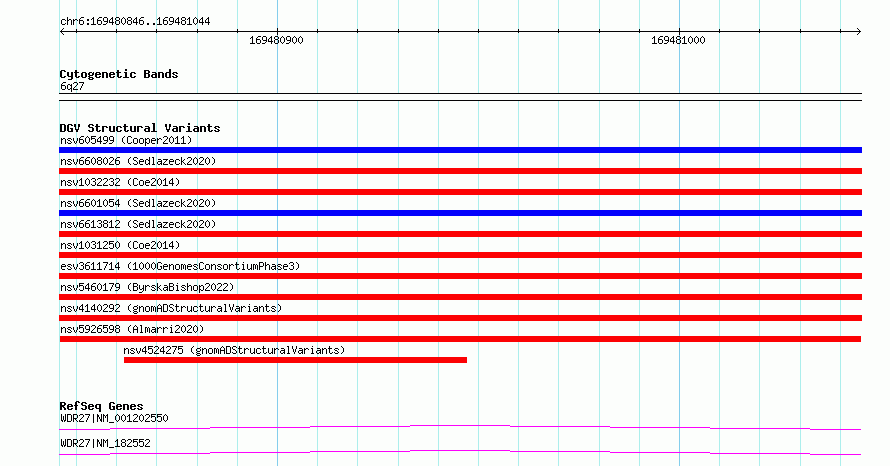Select the red bar under nsv5460179
890x466 pixels.
460,297
